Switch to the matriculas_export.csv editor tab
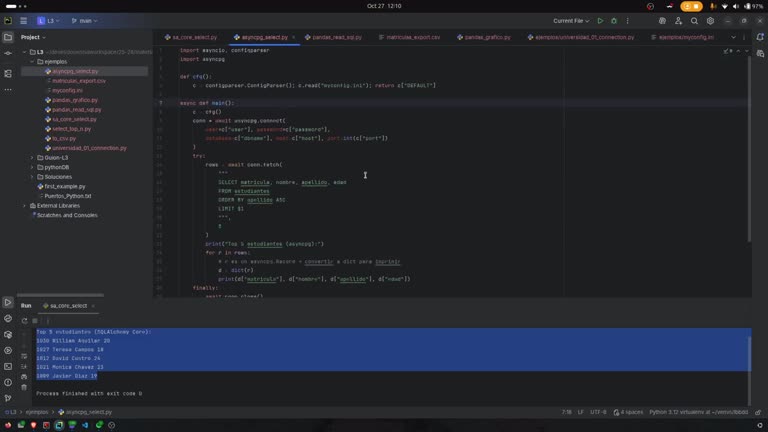The image size is (768, 432). click(409, 37)
